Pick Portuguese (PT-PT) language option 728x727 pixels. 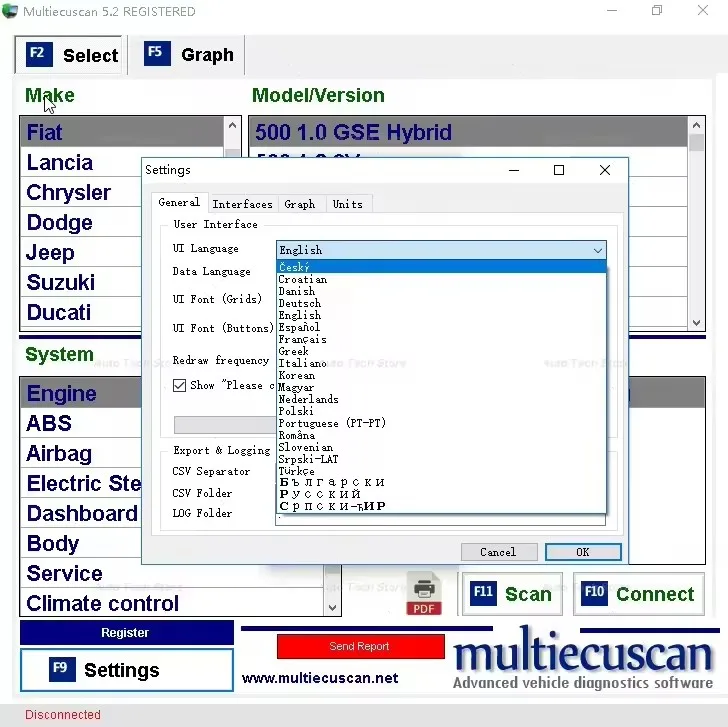(332, 423)
